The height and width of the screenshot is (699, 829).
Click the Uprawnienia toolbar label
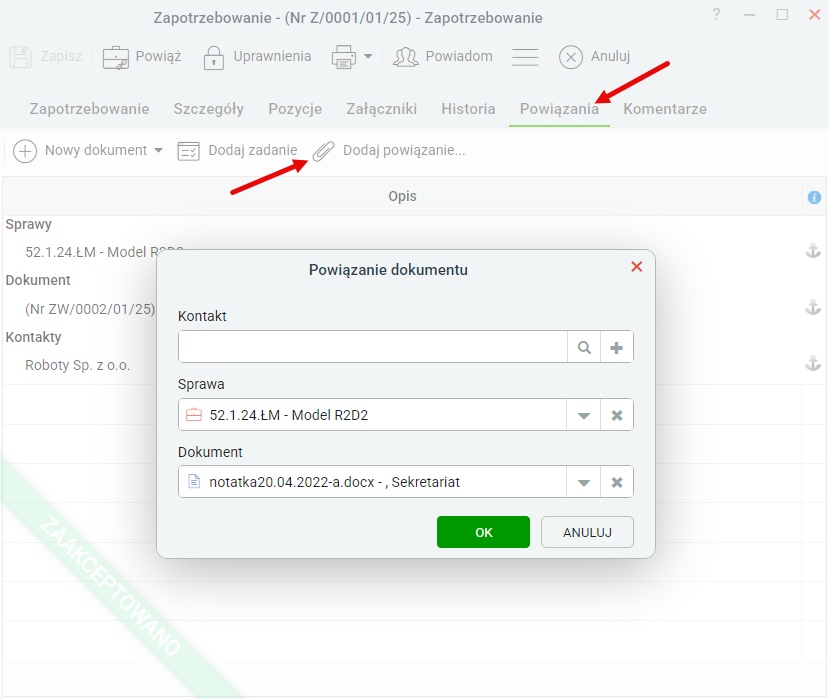tap(272, 56)
